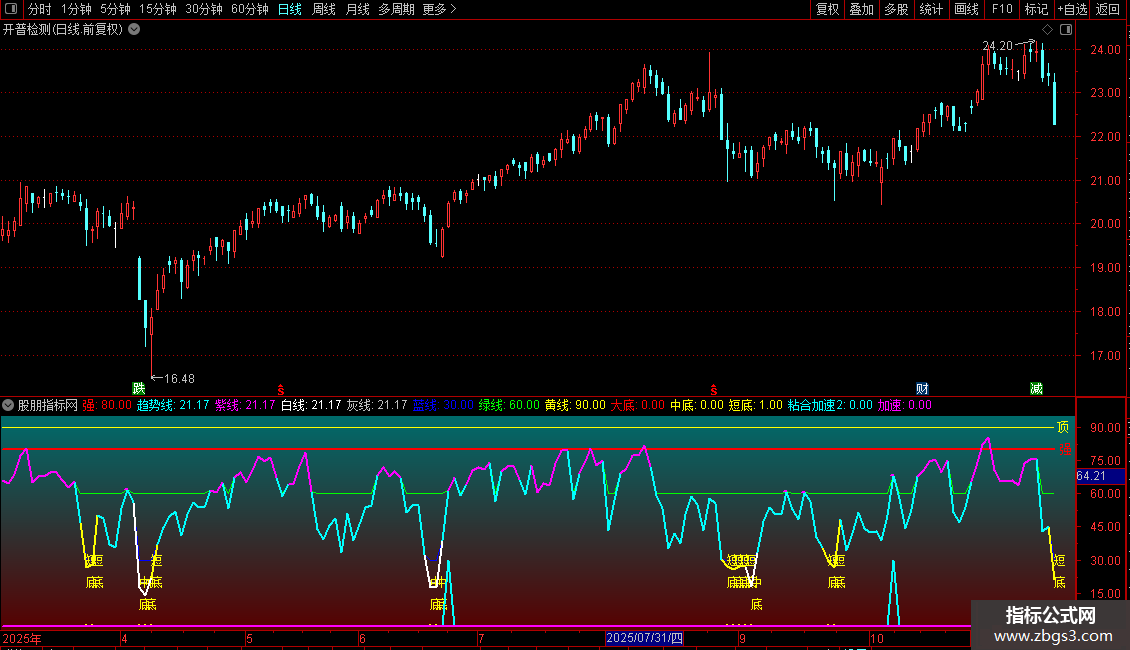This screenshot has height=650, width=1130.
Task: Open the 多周期 multi-period view
Action: 396,9
